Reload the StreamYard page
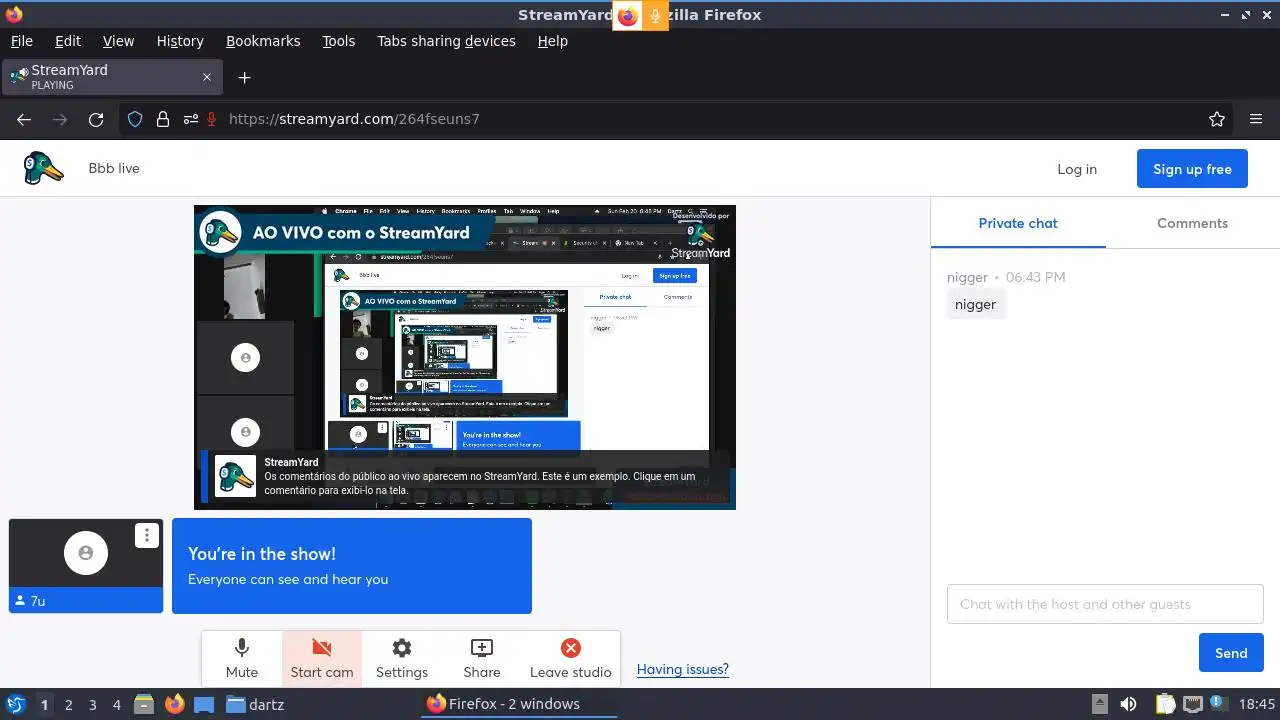The height and width of the screenshot is (720, 1280). (x=96, y=119)
